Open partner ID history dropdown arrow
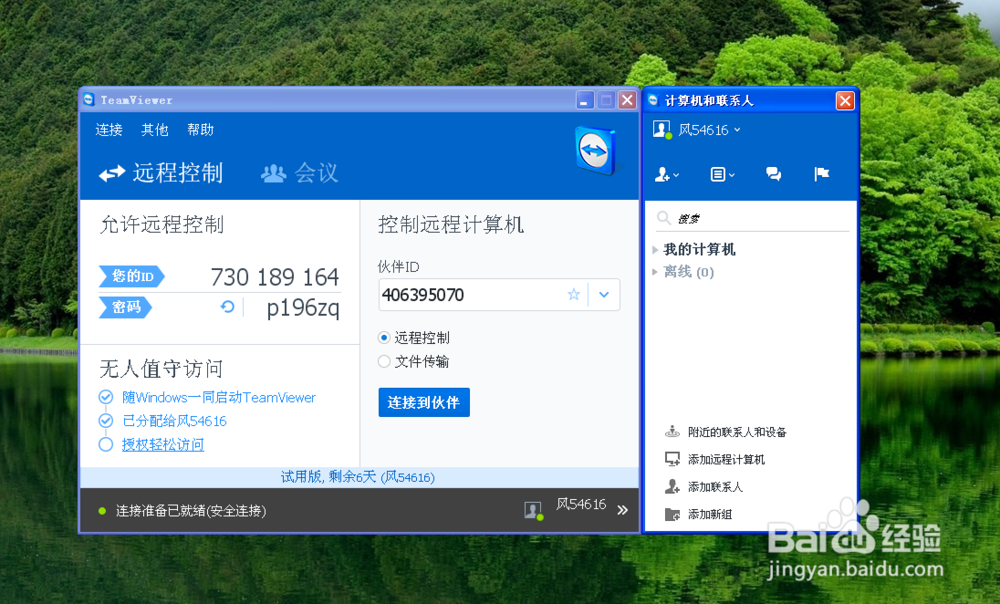This screenshot has width=1000, height=604. [604, 295]
